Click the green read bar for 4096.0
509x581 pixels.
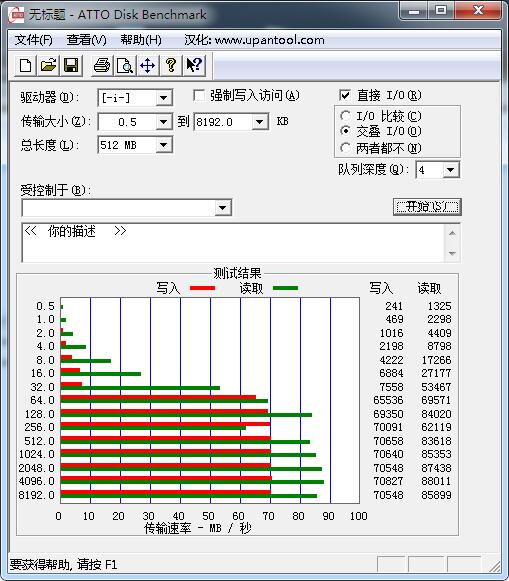tap(192, 482)
